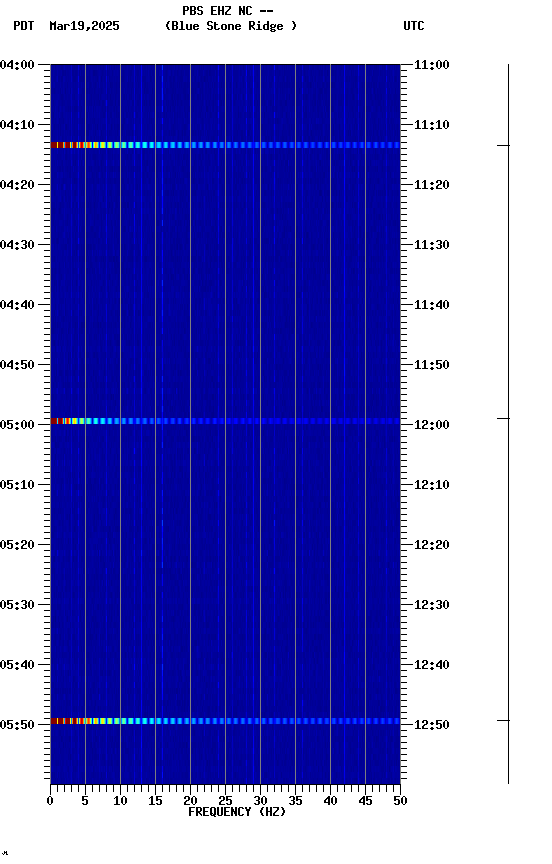The height and width of the screenshot is (864, 552).
Task: Click the 15 Hz frequency axis label
Action: coord(155,801)
